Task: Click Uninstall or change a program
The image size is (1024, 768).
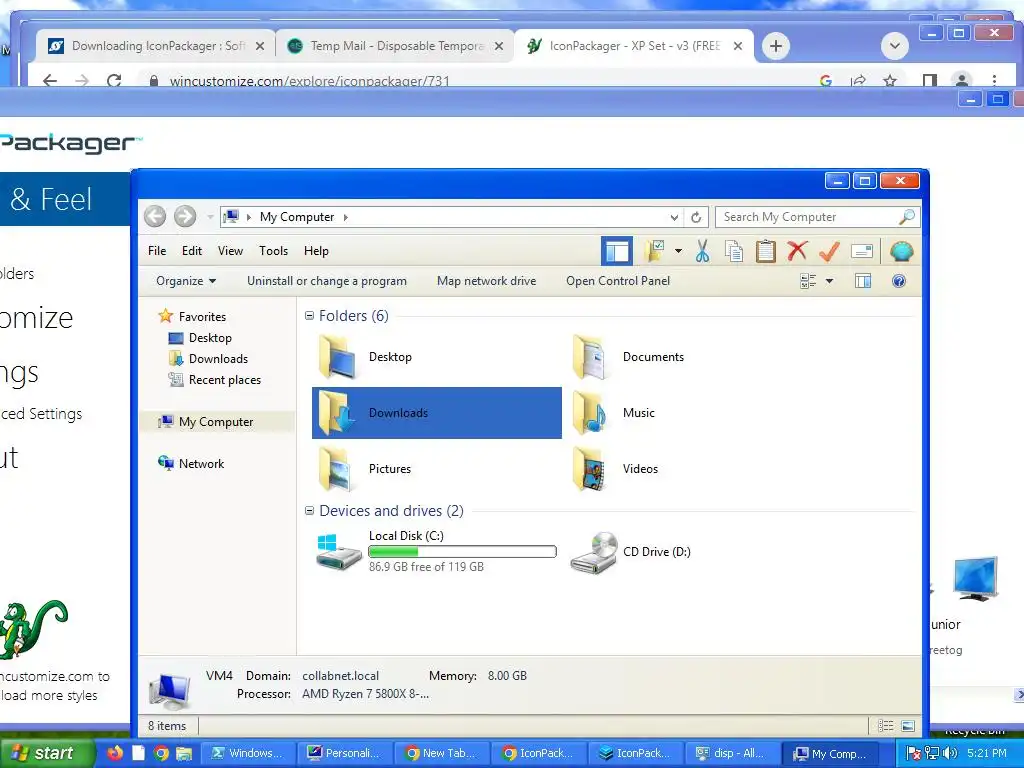Action: pyautogui.click(x=327, y=281)
